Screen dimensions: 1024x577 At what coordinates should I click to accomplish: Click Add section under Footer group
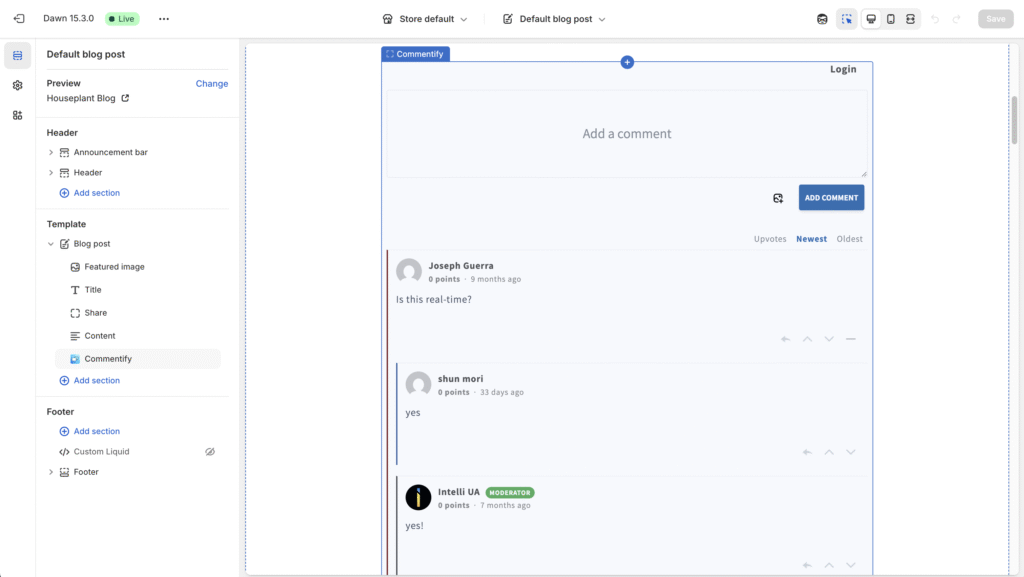pos(90,431)
